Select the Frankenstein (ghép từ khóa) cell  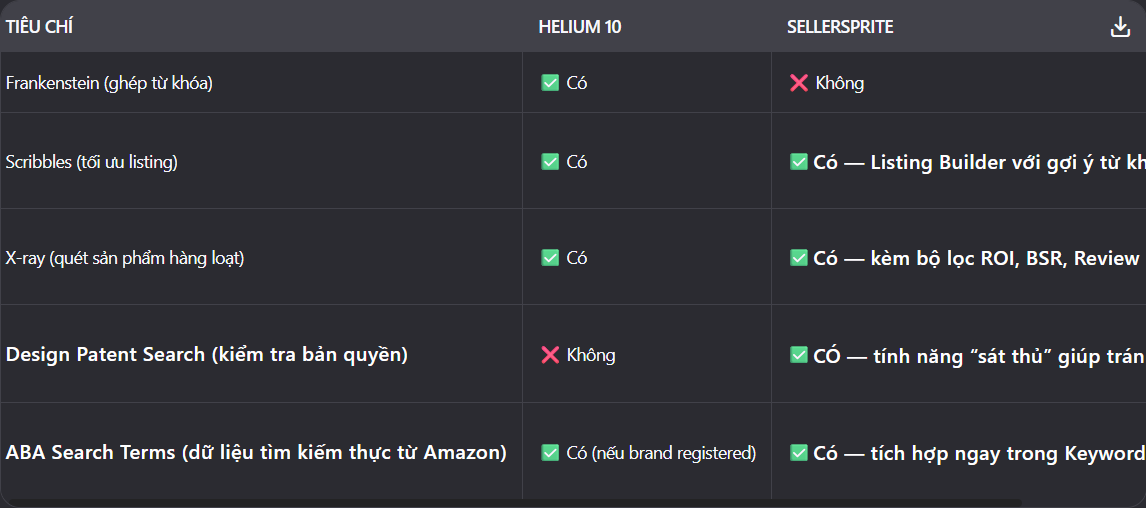[x=261, y=83]
